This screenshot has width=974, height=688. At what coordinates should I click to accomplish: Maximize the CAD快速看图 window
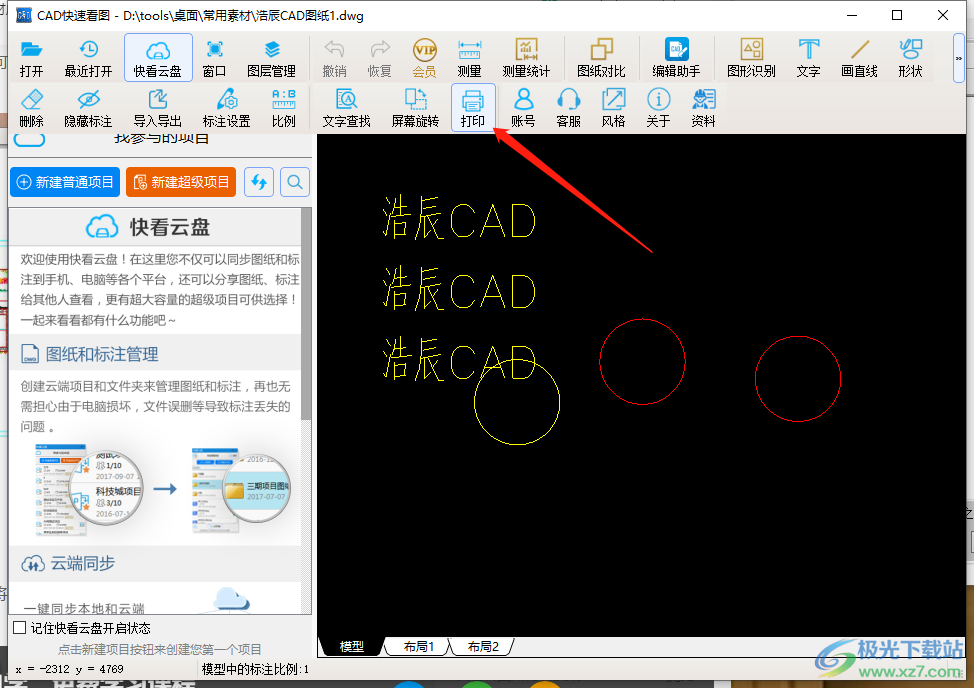point(897,15)
